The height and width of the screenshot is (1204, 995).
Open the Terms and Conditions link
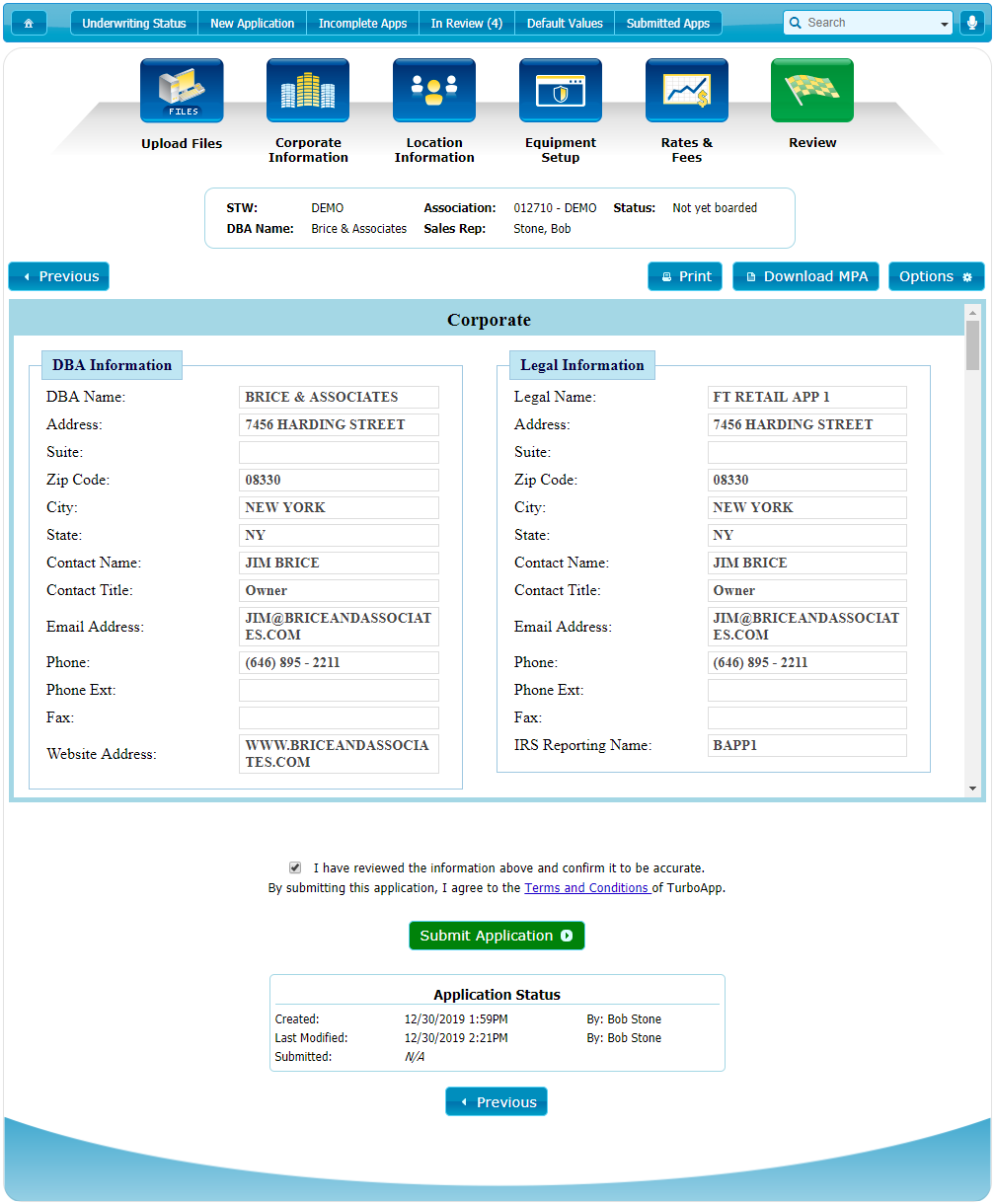586,887
